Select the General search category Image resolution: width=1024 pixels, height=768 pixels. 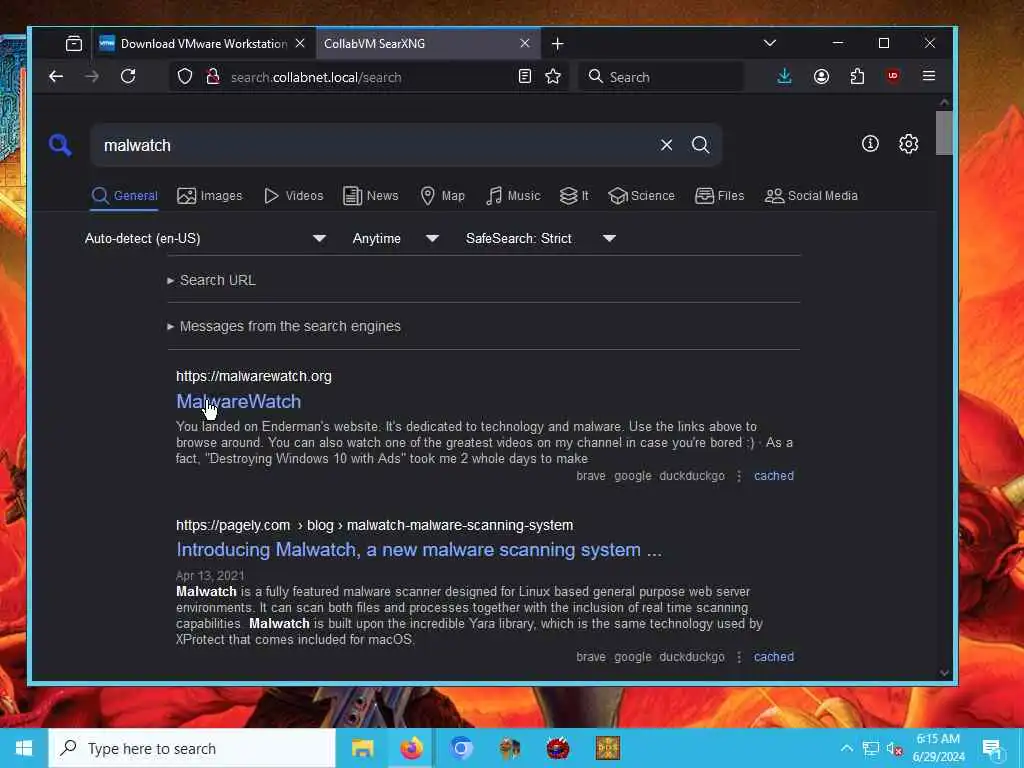(x=124, y=195)
